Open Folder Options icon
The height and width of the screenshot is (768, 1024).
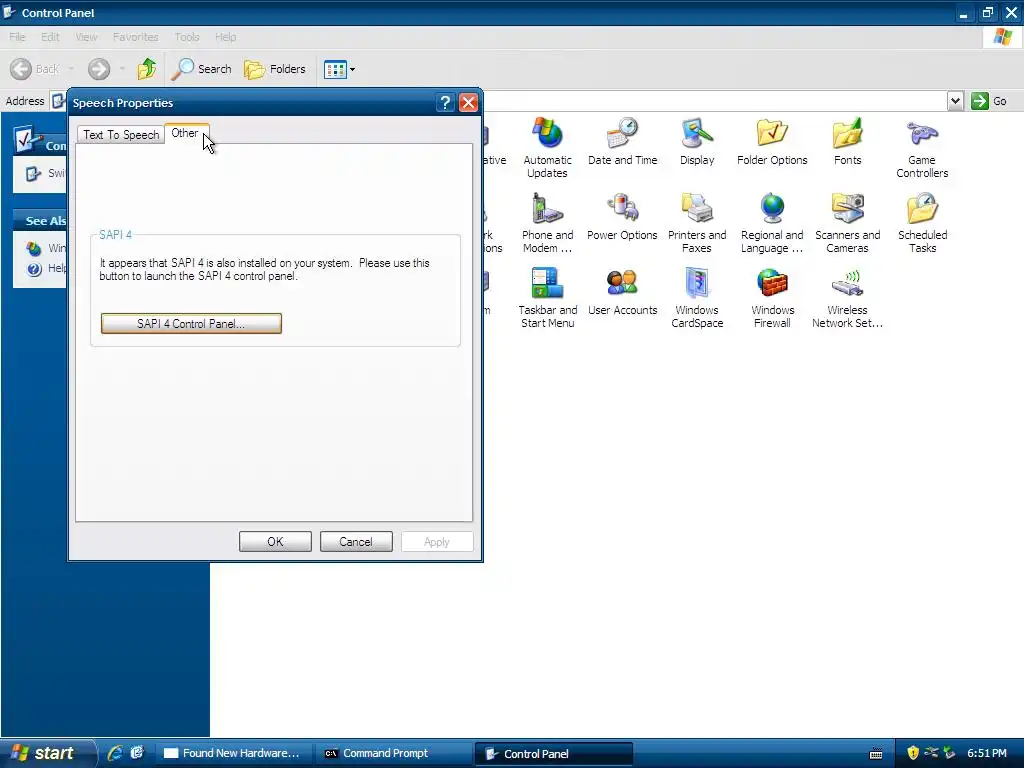tap(772, 142)
